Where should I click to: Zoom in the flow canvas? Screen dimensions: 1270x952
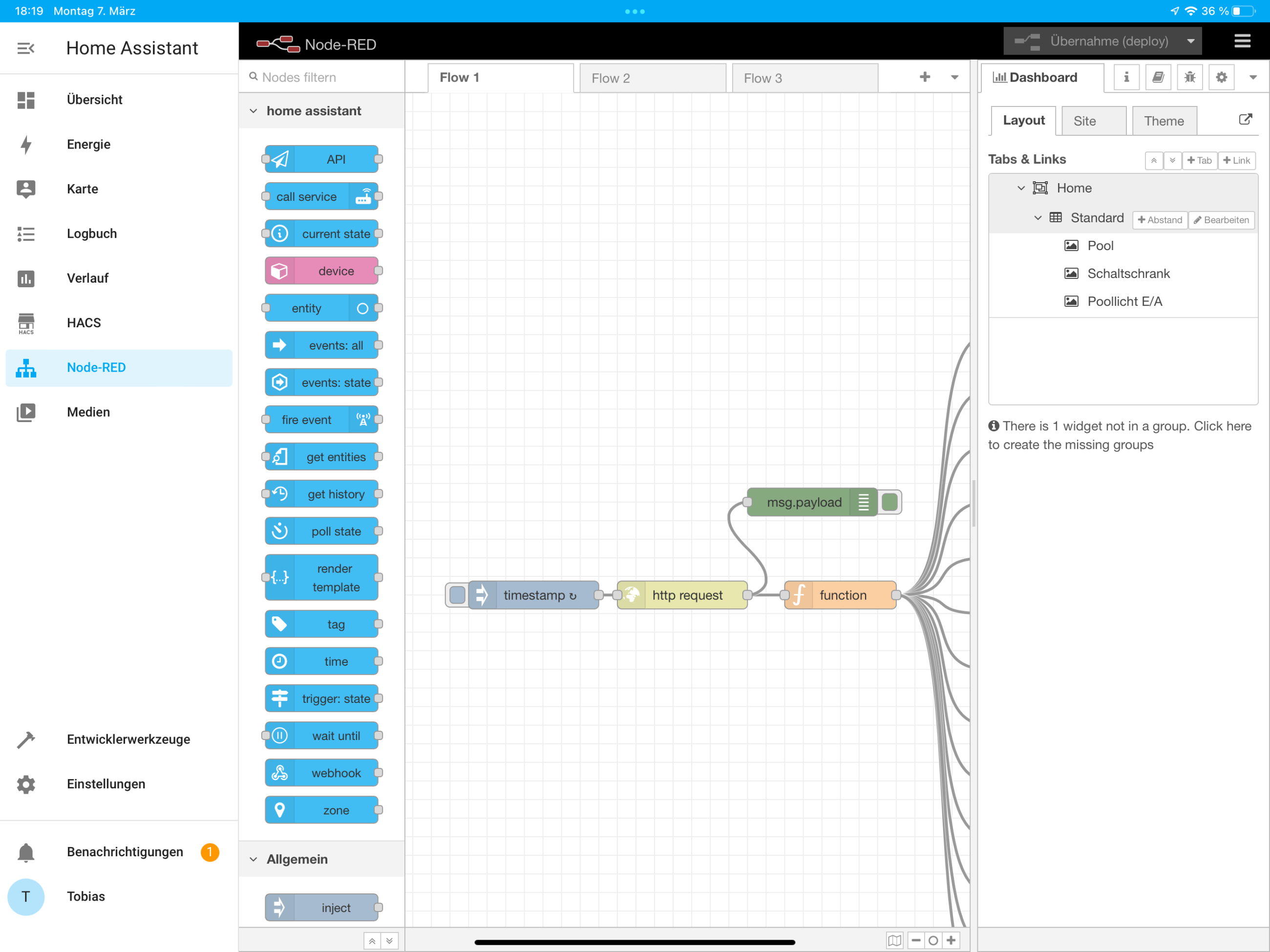pos(951,940)
